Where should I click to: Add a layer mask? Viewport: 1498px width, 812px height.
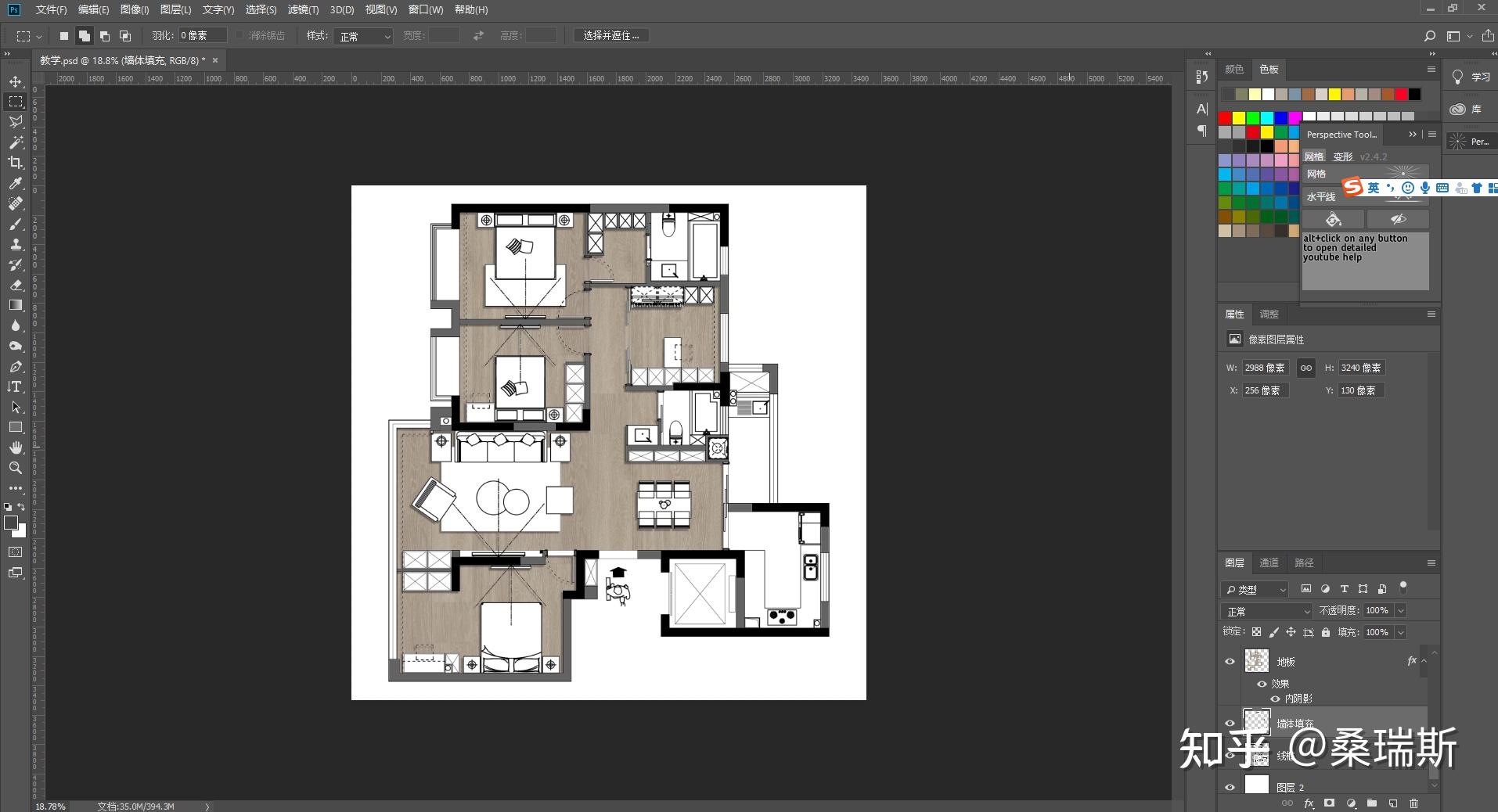[x=1329, y=803]
